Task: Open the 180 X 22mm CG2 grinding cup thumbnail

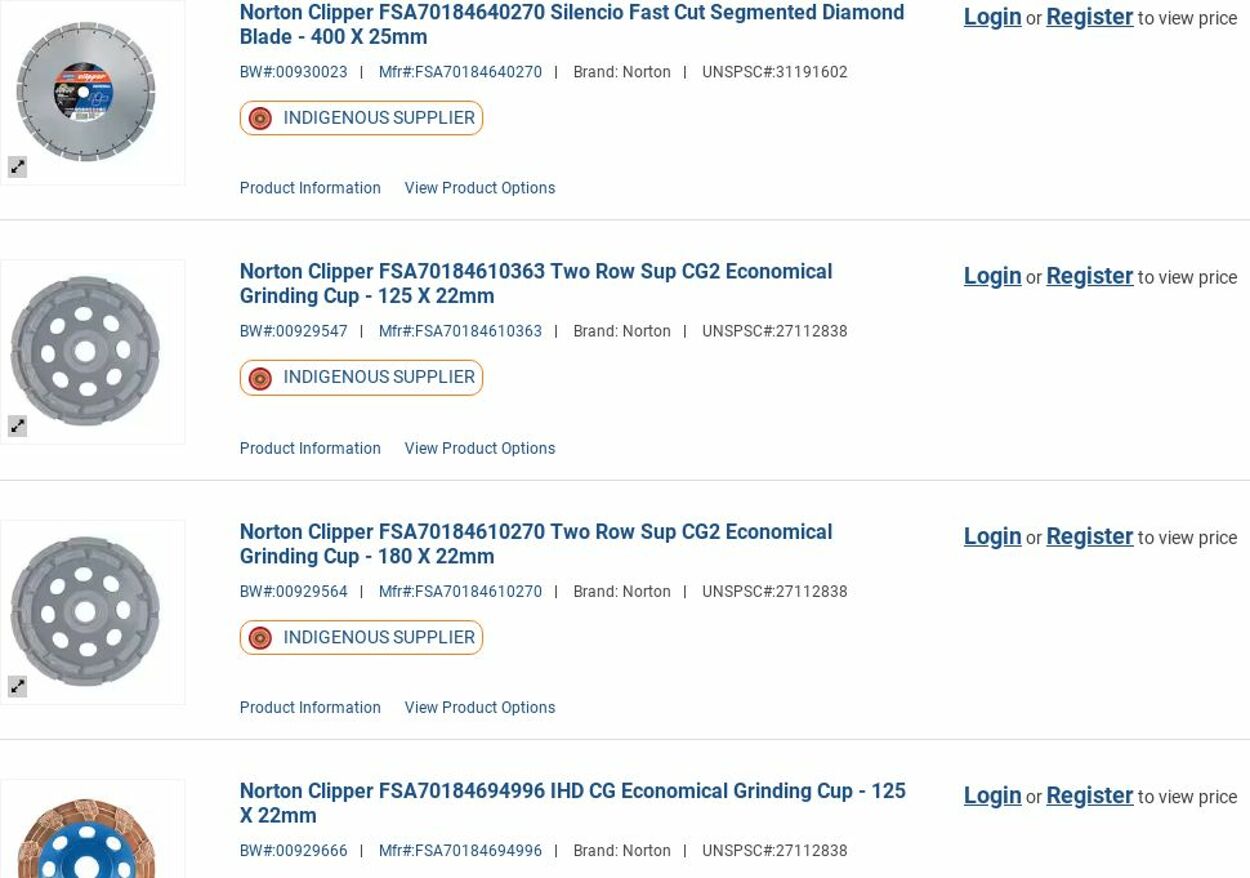Action: tap(86, 611)
